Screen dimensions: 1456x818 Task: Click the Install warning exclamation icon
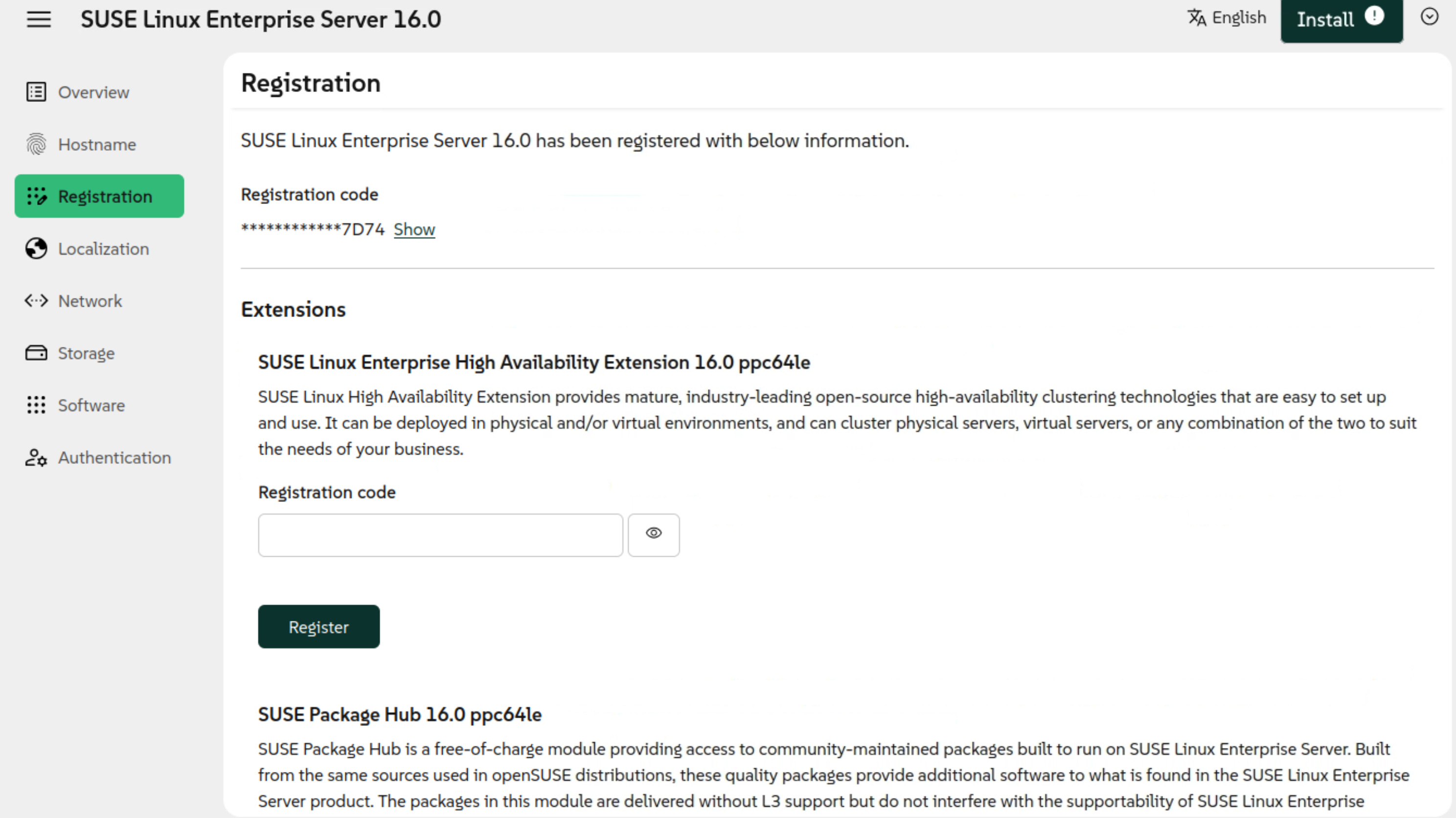click(1374, 16)
